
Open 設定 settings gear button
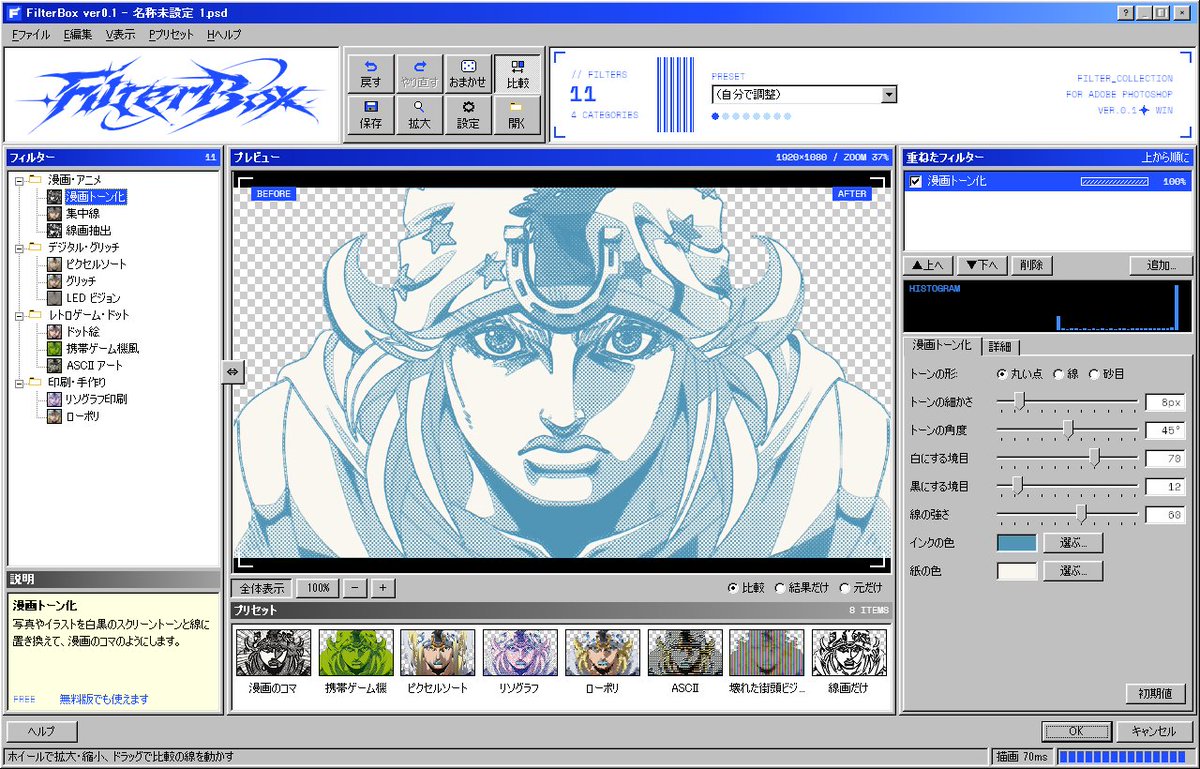(x=468, y=115)
